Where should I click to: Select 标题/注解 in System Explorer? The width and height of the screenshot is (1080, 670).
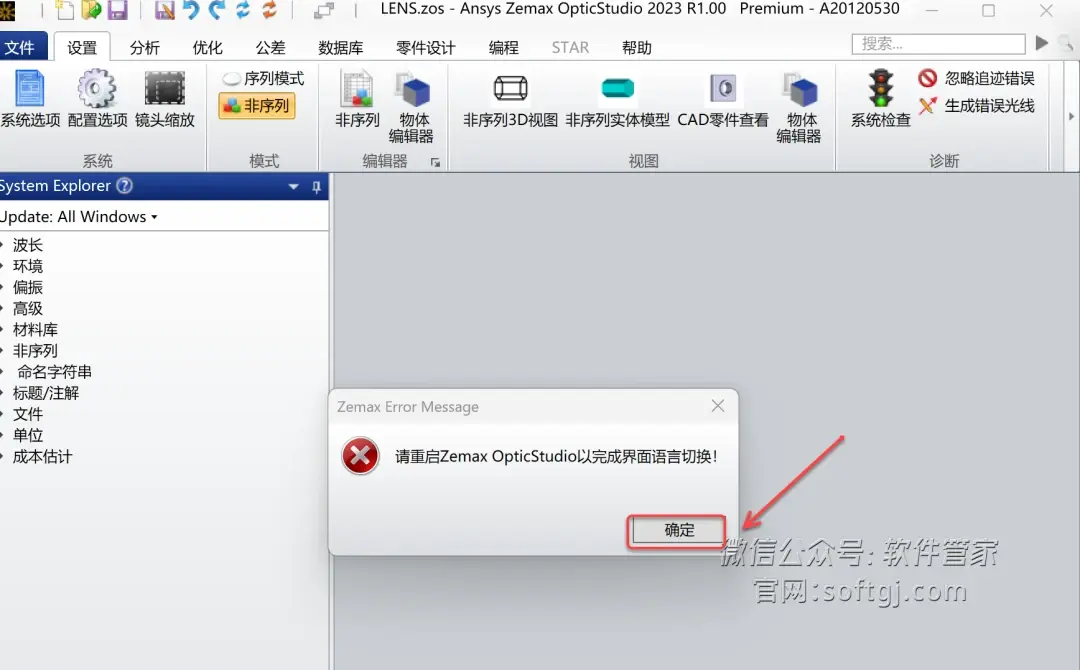coord(45,393)
